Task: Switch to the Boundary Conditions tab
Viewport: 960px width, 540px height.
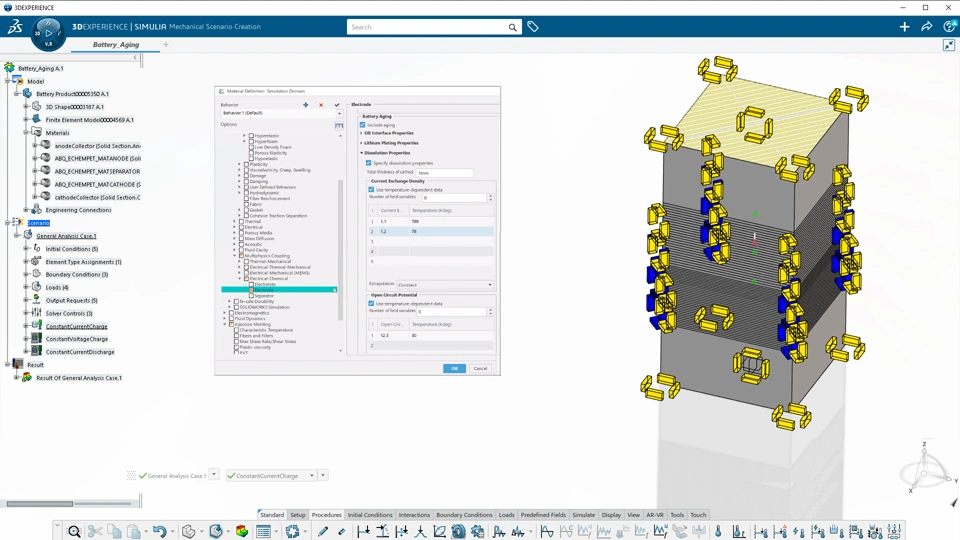Action: point(464,515)
